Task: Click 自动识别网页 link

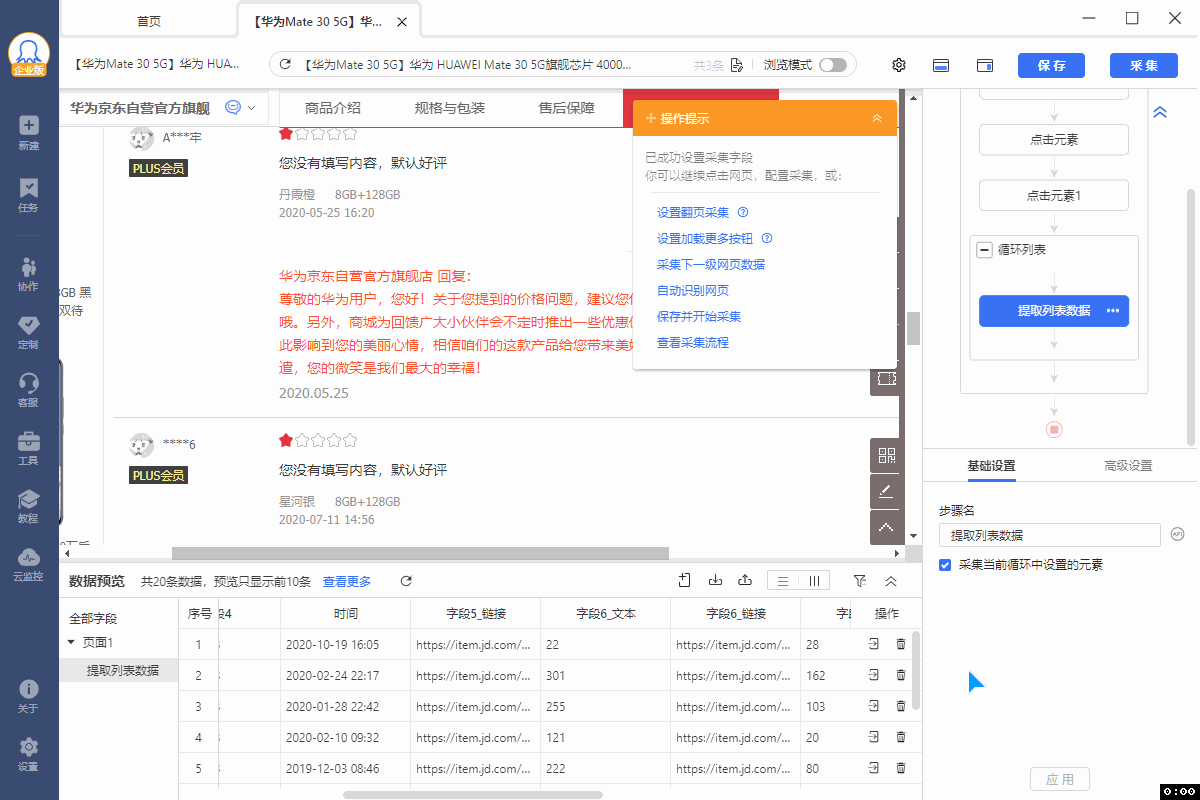Action: tap(693, 291)
